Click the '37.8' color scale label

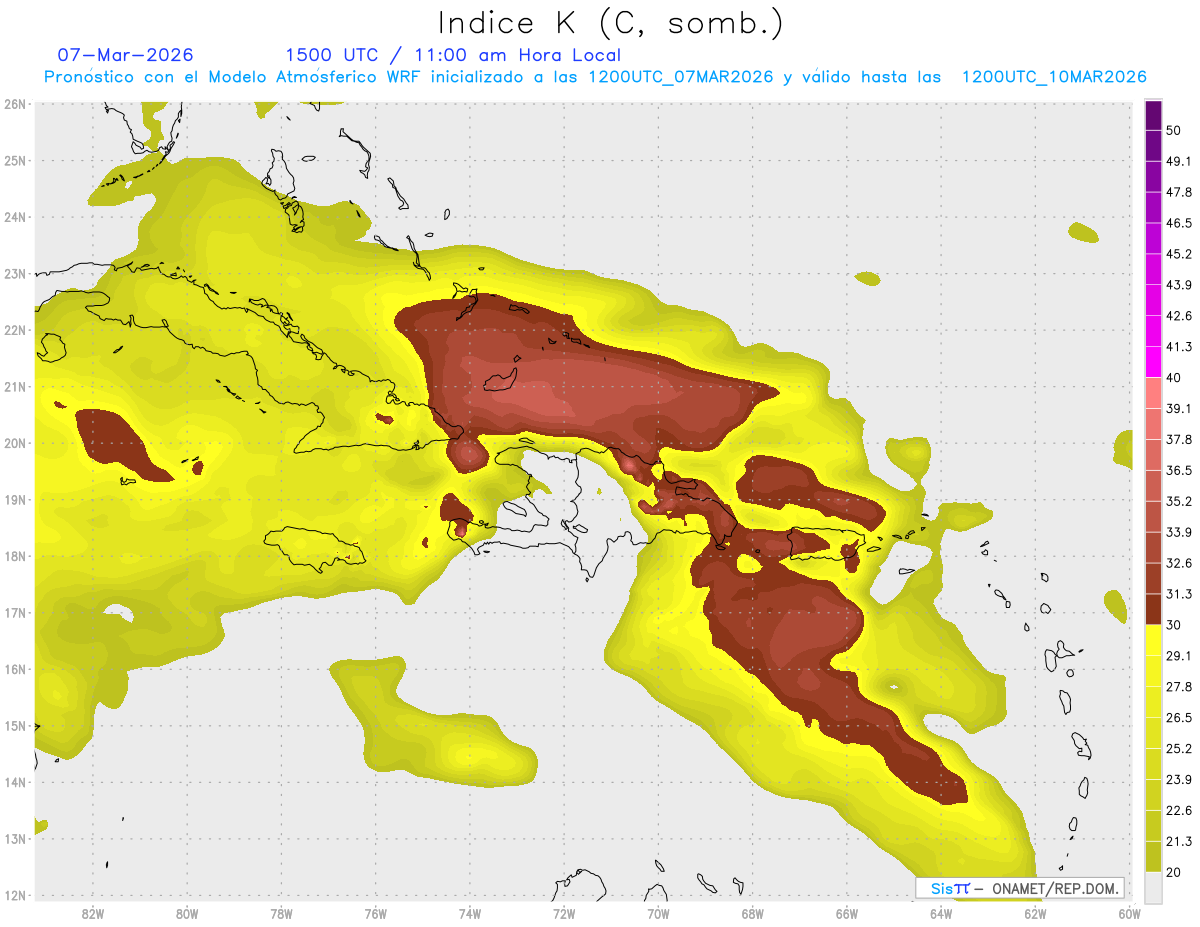[1179, 439]
